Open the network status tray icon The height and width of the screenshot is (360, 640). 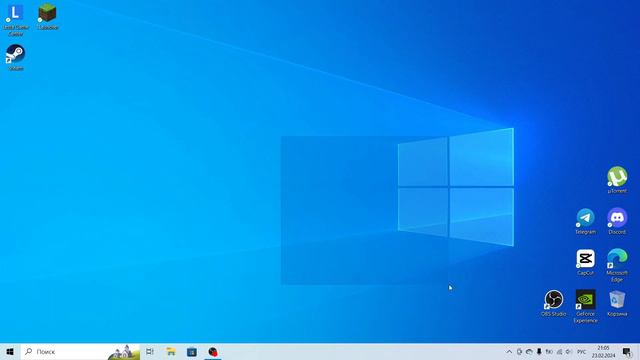click(559, 351)
